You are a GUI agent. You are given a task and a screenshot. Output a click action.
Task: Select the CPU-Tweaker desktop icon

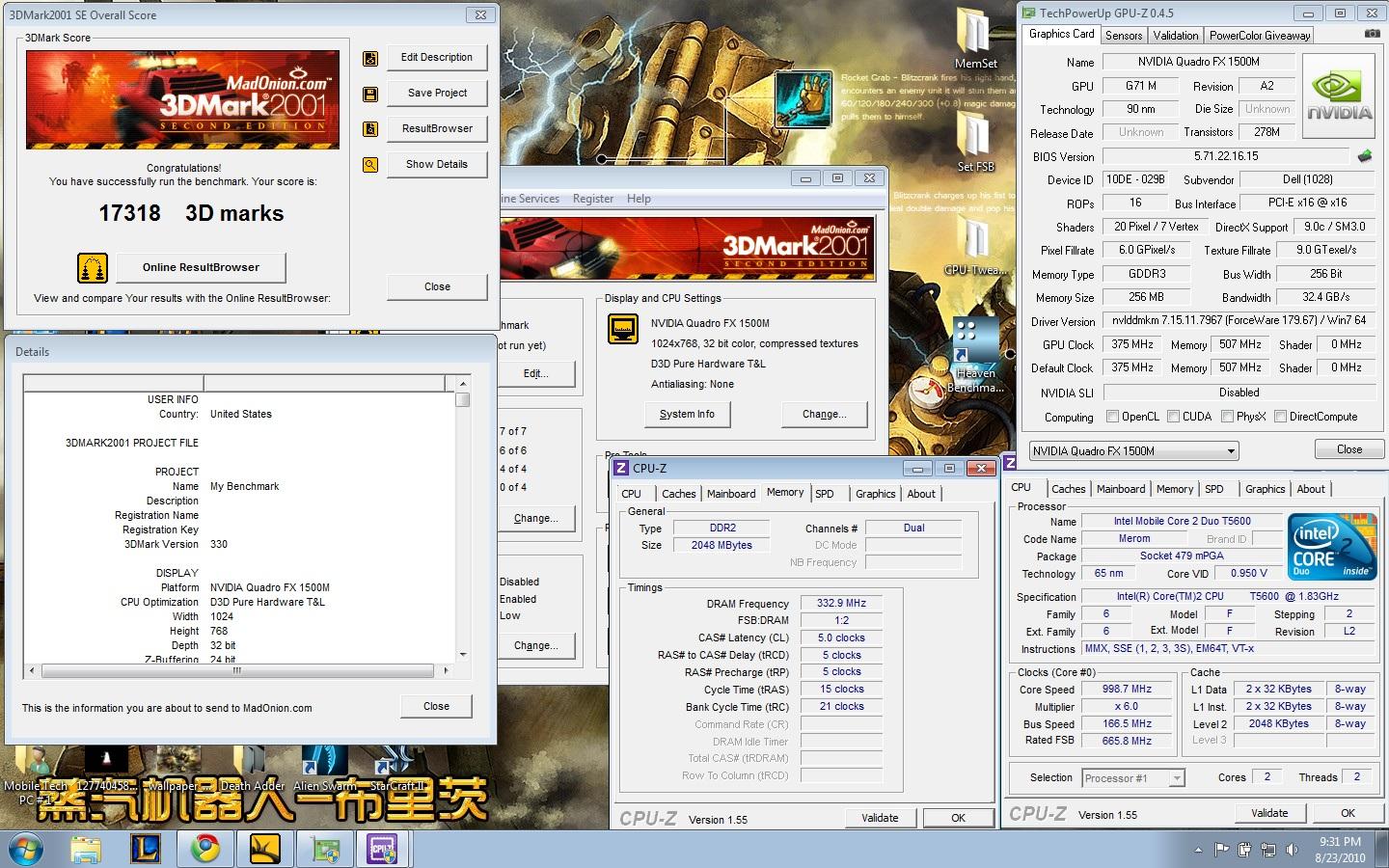[975, 246]
